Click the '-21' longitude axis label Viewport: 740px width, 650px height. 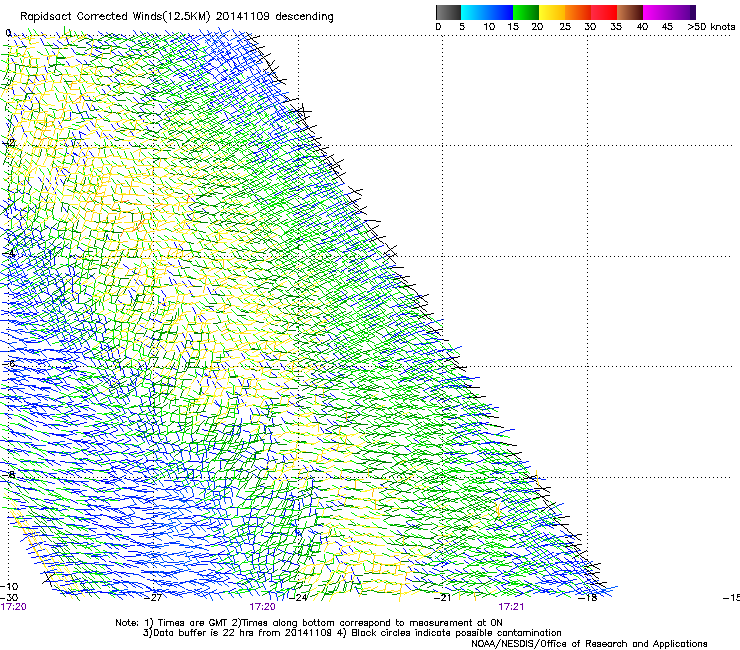point(443,598)
